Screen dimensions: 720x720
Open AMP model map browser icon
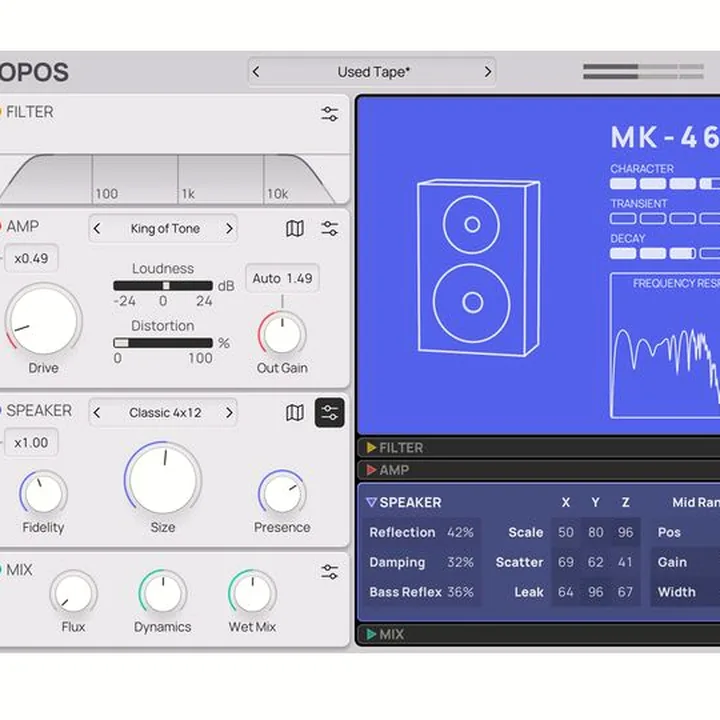(x=295, y=228)
